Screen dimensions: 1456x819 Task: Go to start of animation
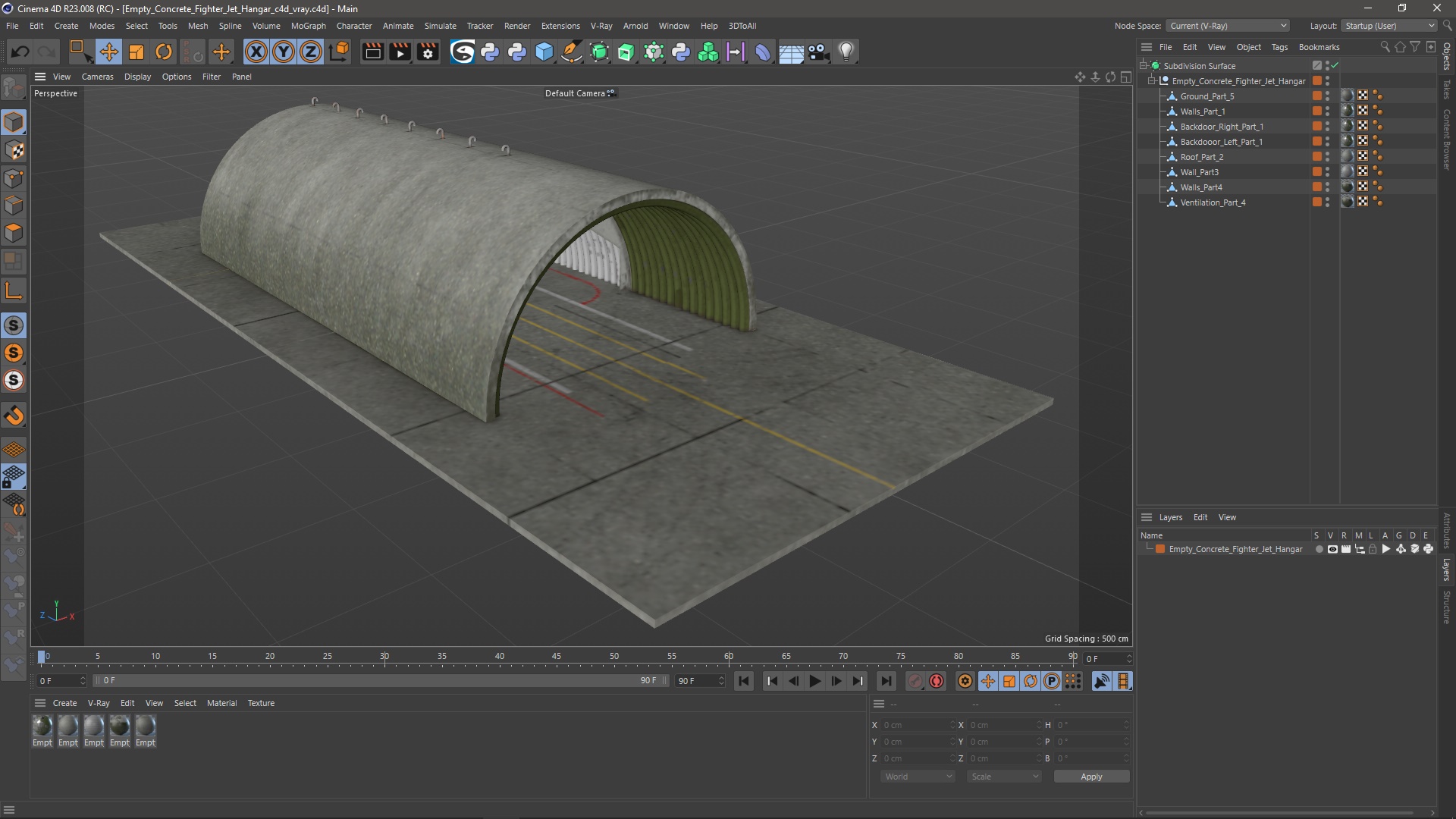744,681
